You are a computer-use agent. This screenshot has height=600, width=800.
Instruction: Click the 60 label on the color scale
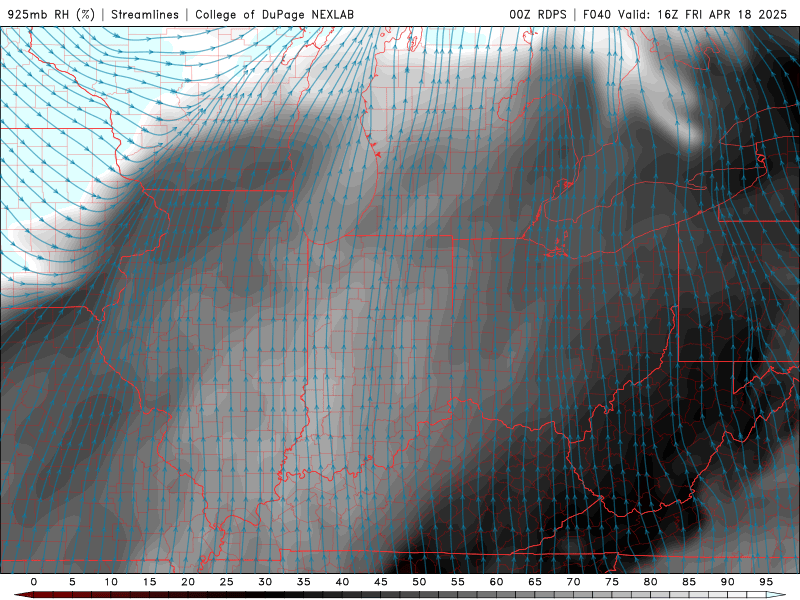coord(496,582)
